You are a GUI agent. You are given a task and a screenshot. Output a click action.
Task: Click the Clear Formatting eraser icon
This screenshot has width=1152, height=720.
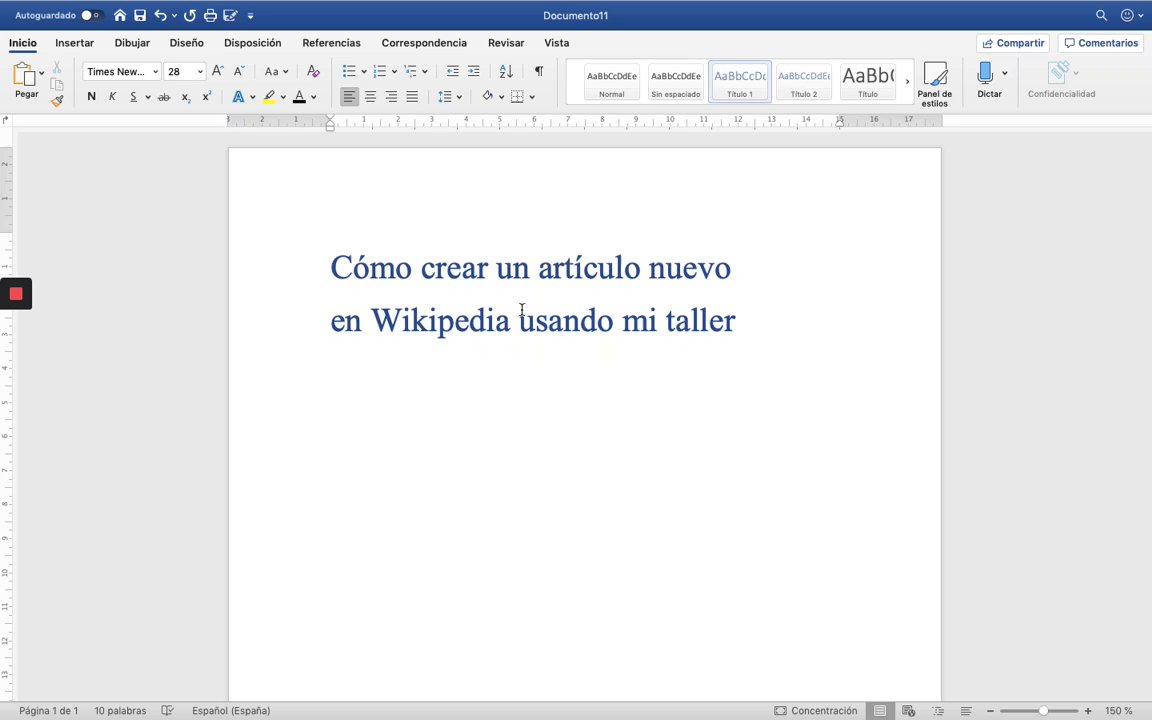[313, 71]
